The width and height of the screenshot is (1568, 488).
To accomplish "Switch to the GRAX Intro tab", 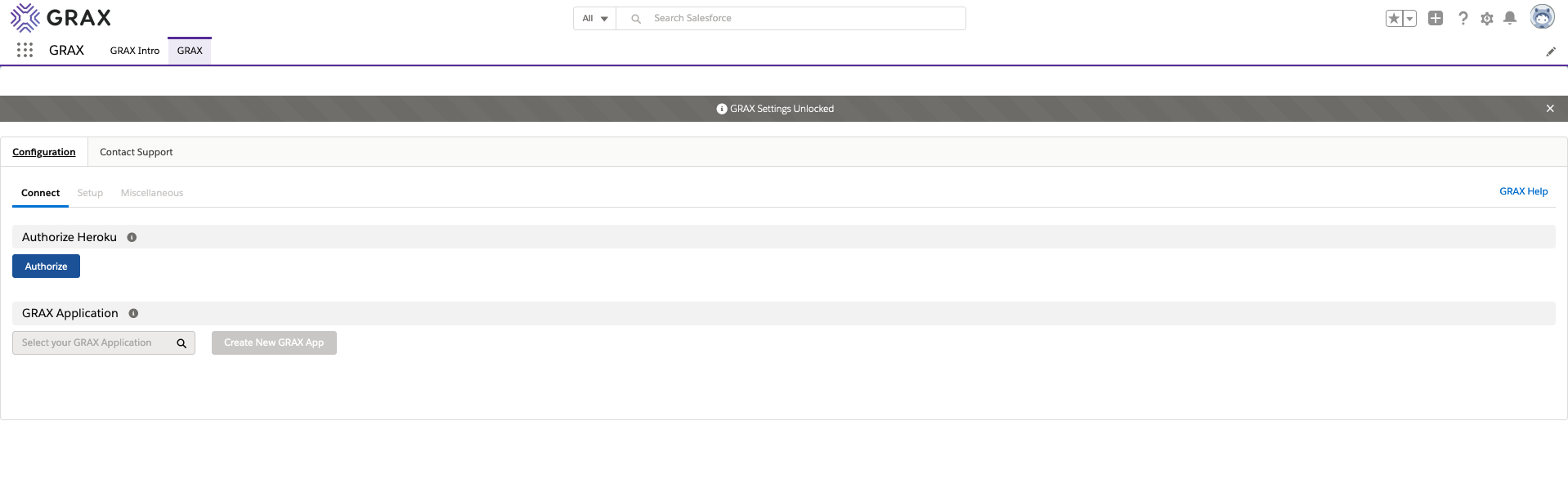I will [135, 51].
